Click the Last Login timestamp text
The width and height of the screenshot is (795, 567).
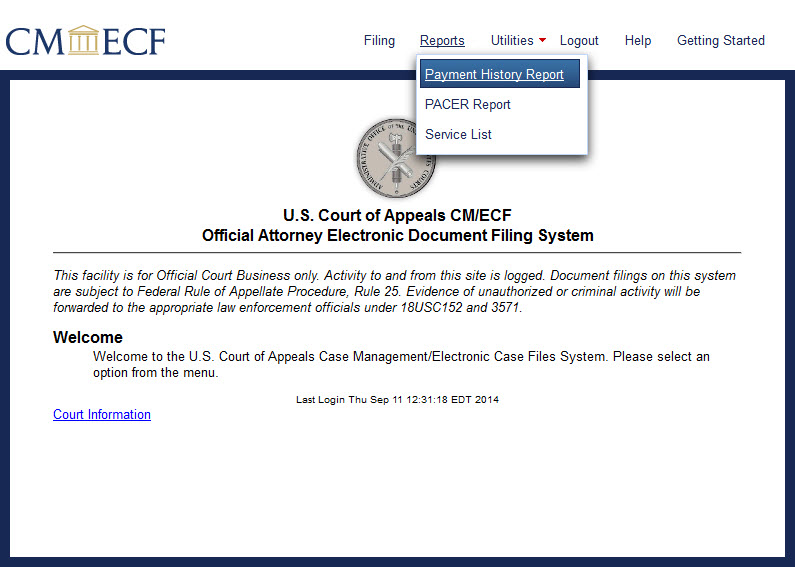tap(397, 400)
